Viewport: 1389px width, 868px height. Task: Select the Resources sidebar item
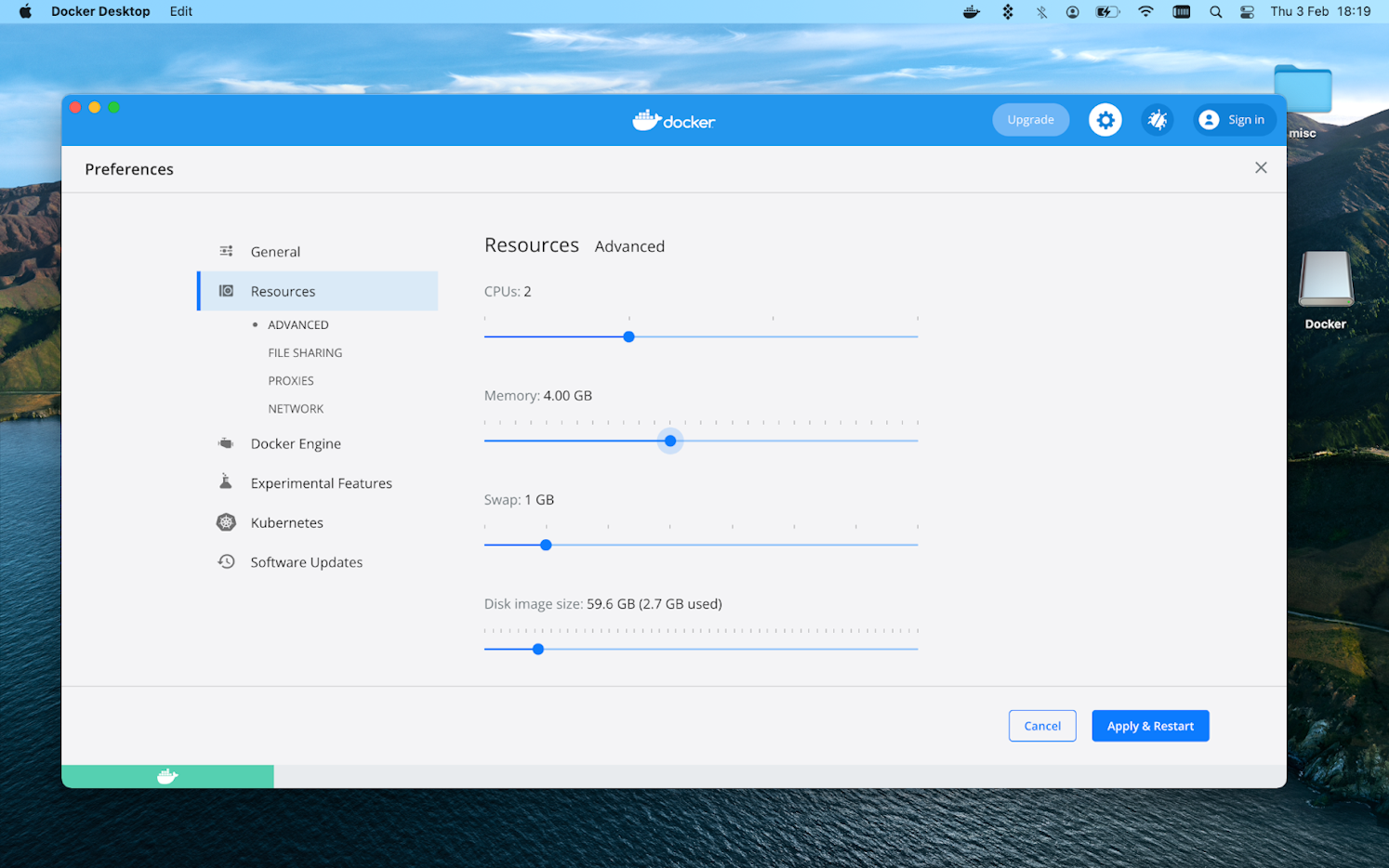(x=283, y=291)
